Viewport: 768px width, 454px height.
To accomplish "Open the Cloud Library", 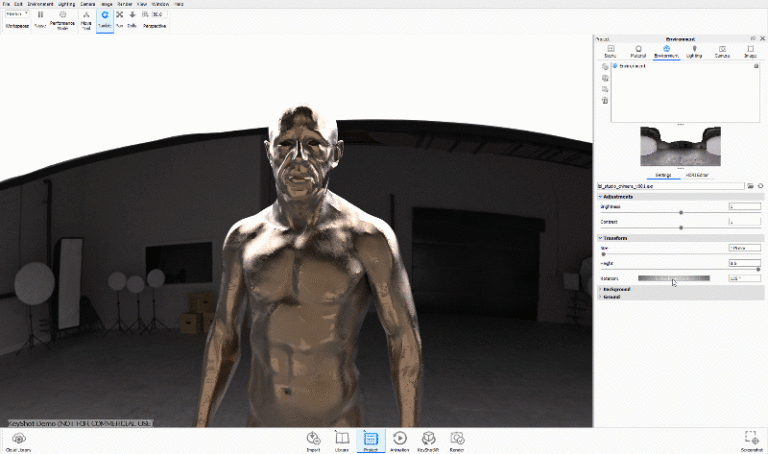I will 19,442.
